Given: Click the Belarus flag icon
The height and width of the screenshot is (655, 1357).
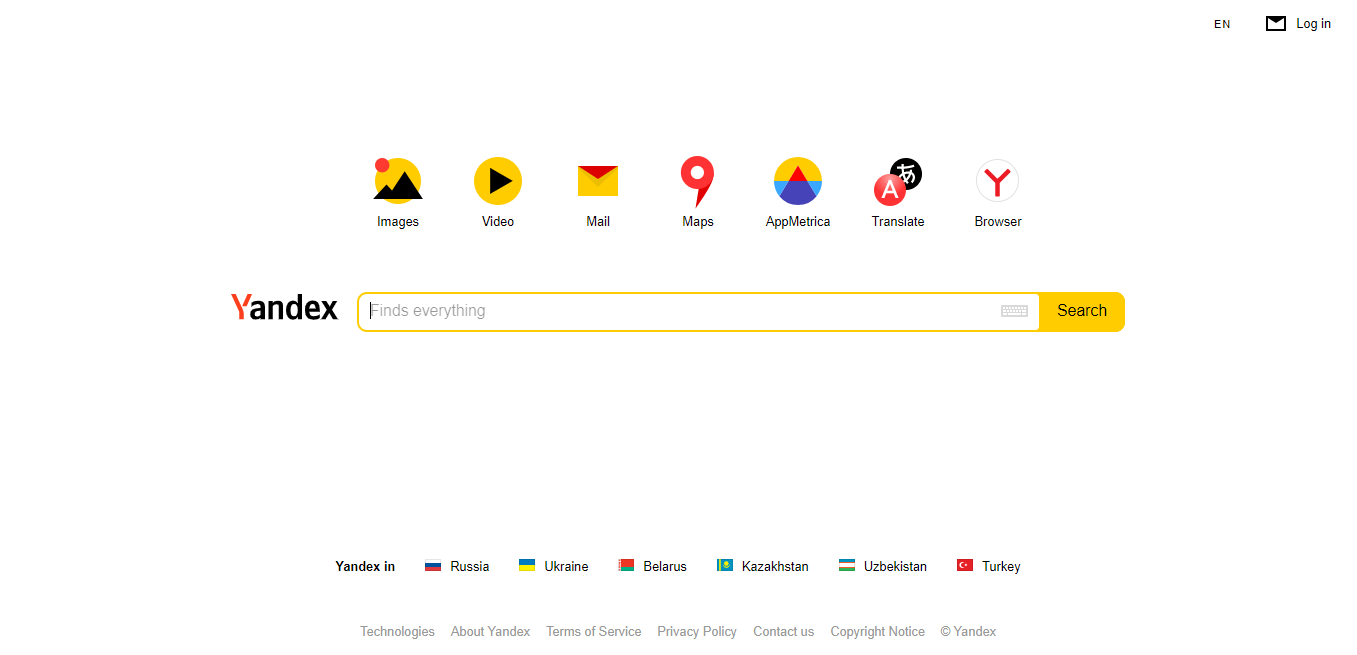Looking at the screenshot, I should pos(626,566).
